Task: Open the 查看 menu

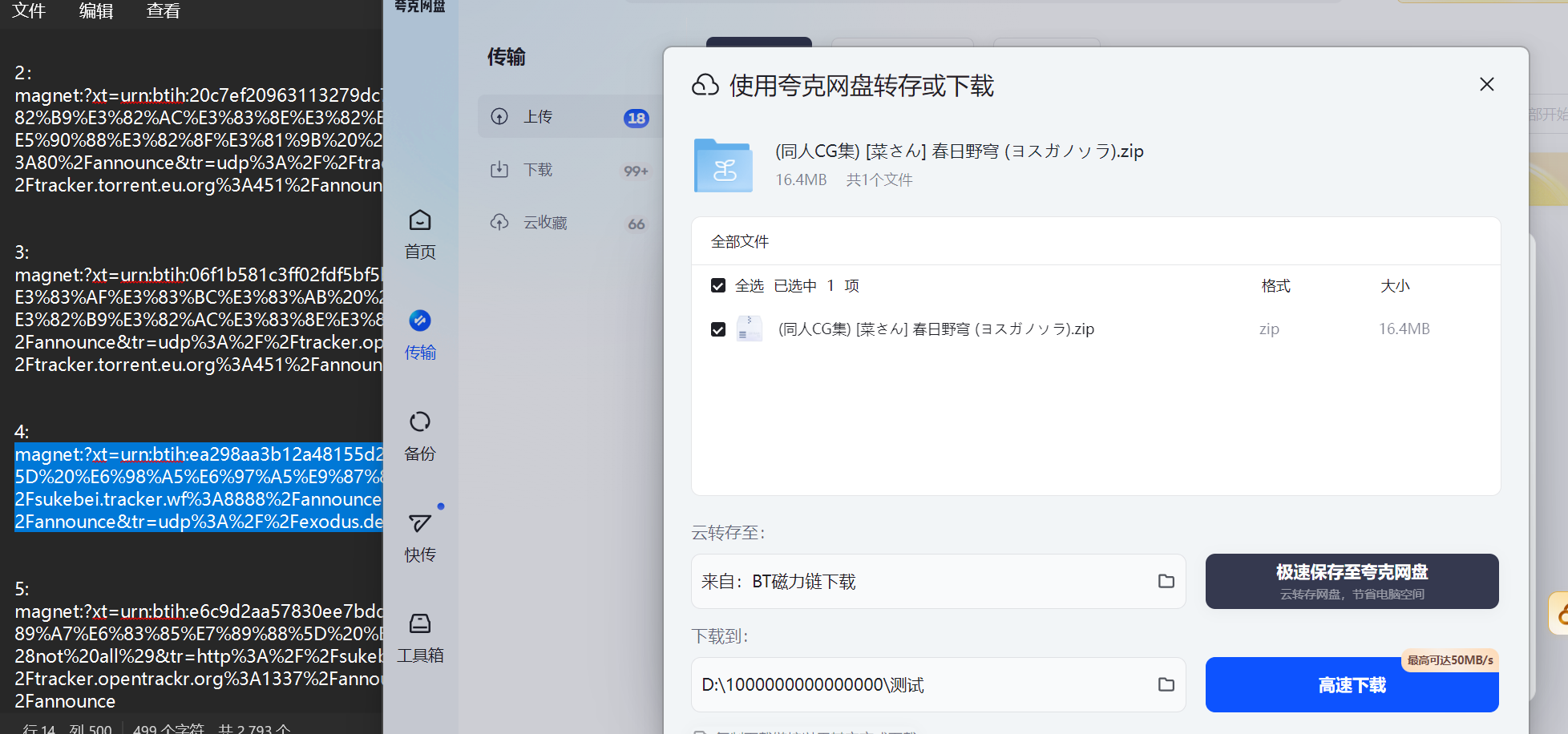Action: click(x=162, y=11)
